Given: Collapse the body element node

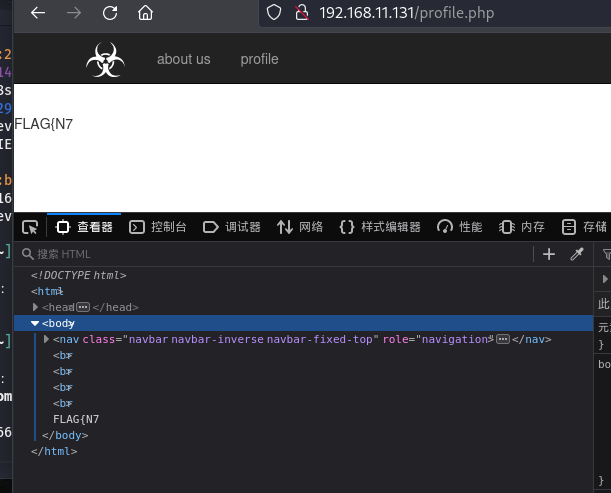Looking at the screenshot, I should point(35,323).
